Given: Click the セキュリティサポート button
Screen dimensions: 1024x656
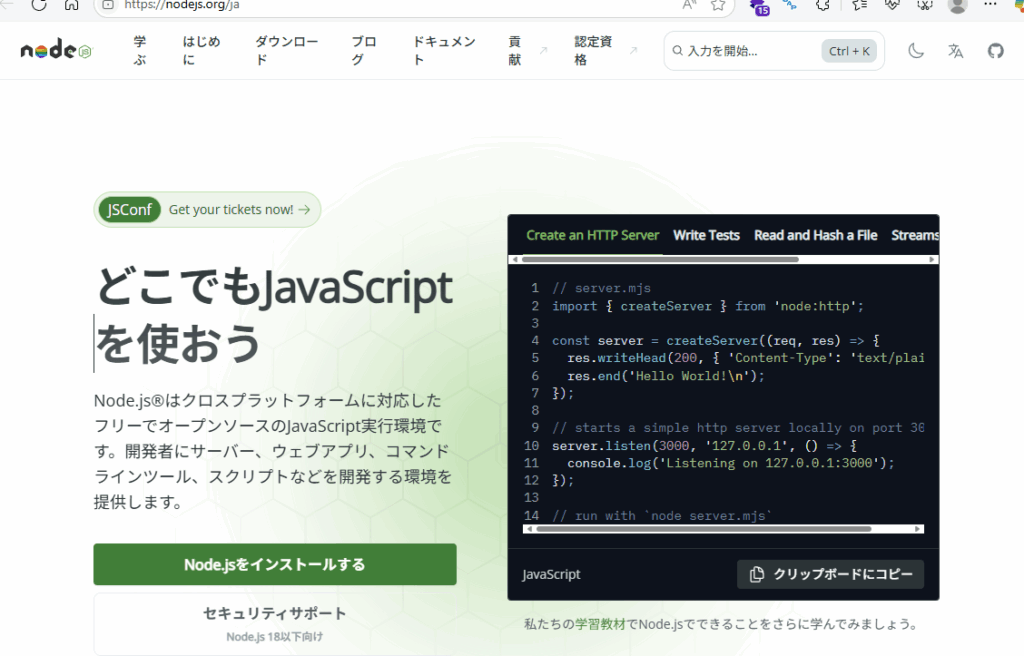Looking at the screenshot, I should tap(275, 623).
